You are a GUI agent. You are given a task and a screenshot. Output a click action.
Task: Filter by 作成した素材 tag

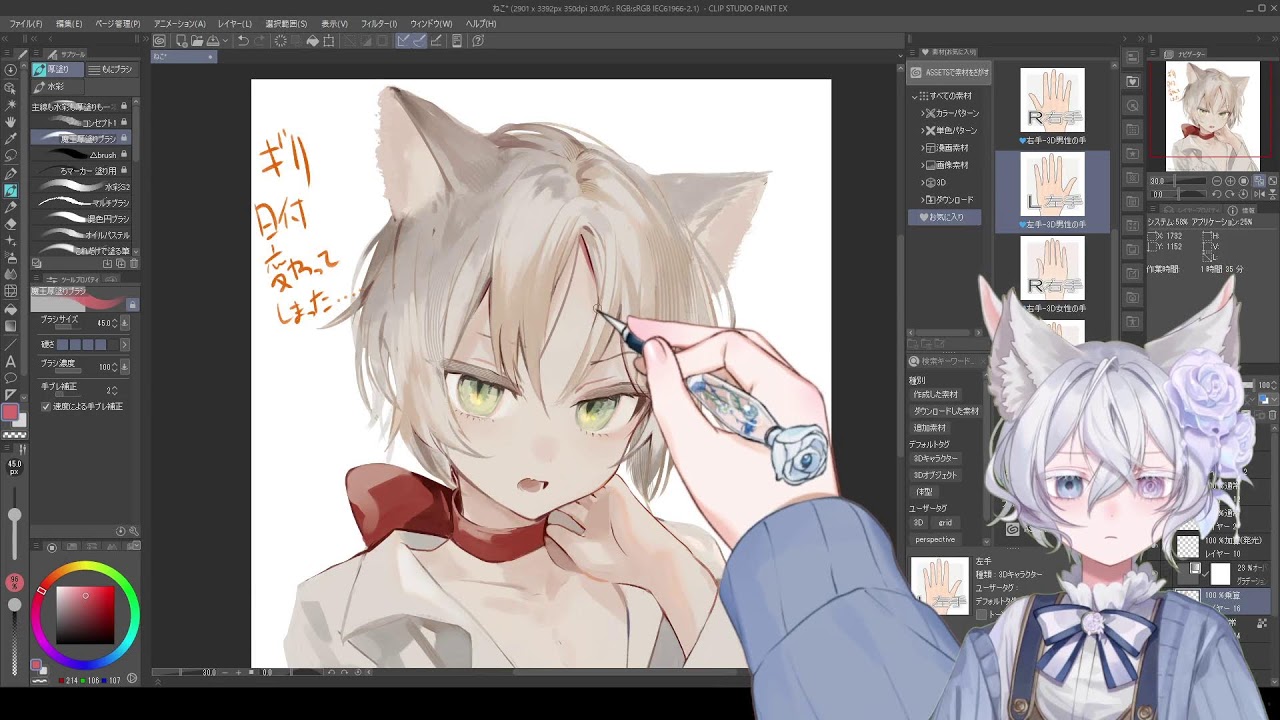click(x=936, y=394)
